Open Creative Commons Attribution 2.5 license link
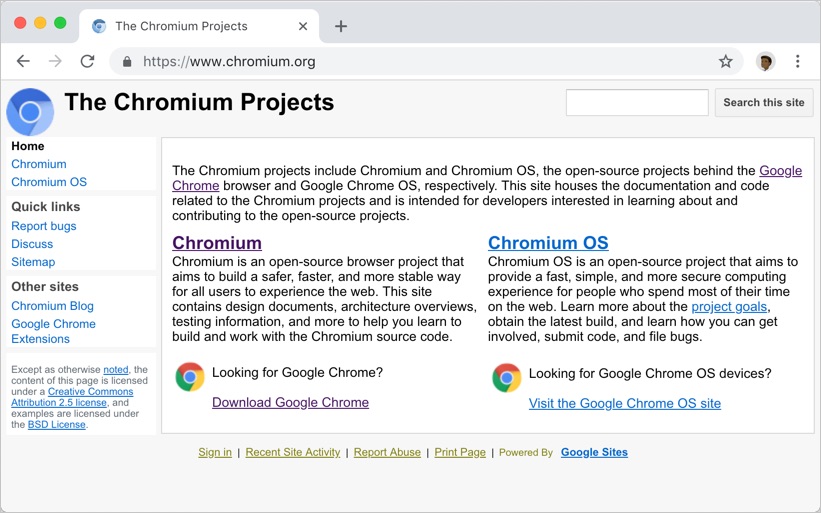The height and width of the screenshot is (513, 821). point(73,397)
